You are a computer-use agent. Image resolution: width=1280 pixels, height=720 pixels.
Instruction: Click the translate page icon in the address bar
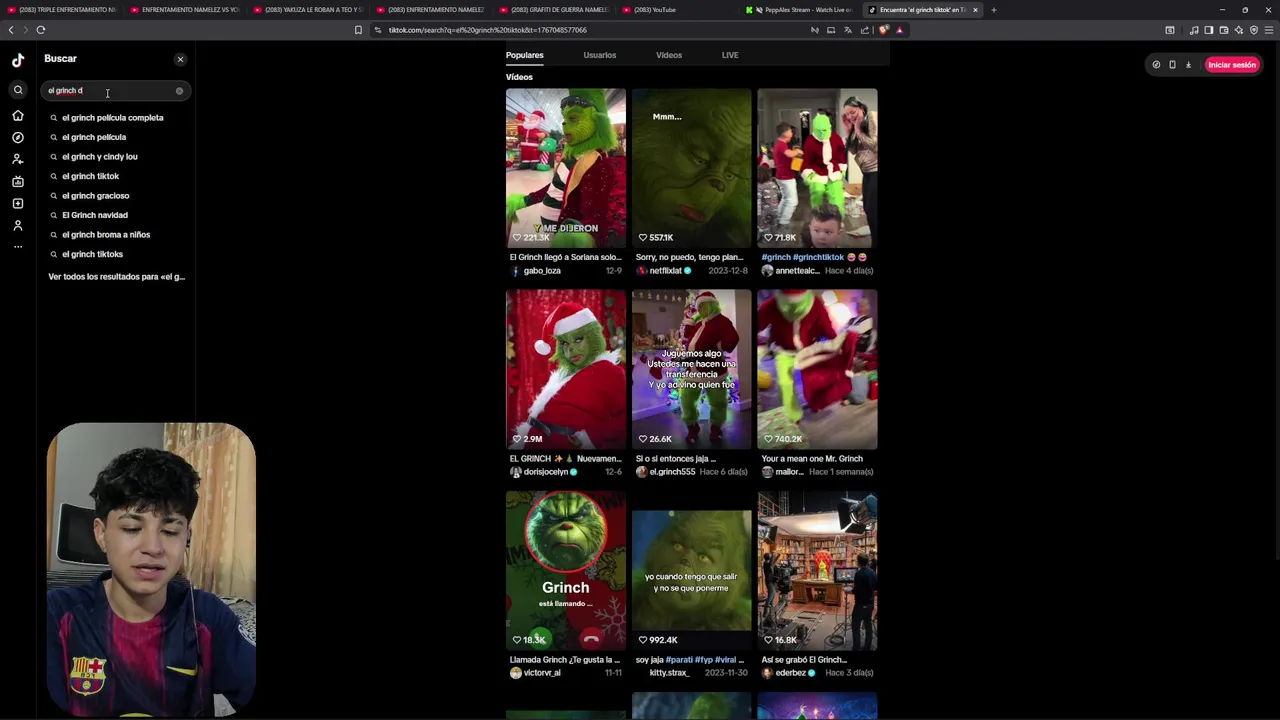pyautogui.click(x=847, y=30)
